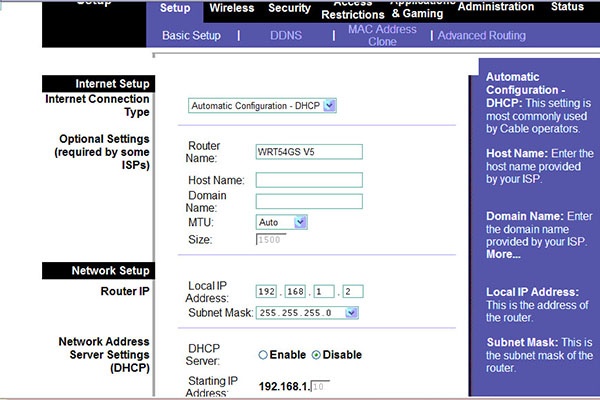The width and height of the screenshot is (600, 400).
Task: Click the DDNS sub-tab link
Action: [285, 36]
